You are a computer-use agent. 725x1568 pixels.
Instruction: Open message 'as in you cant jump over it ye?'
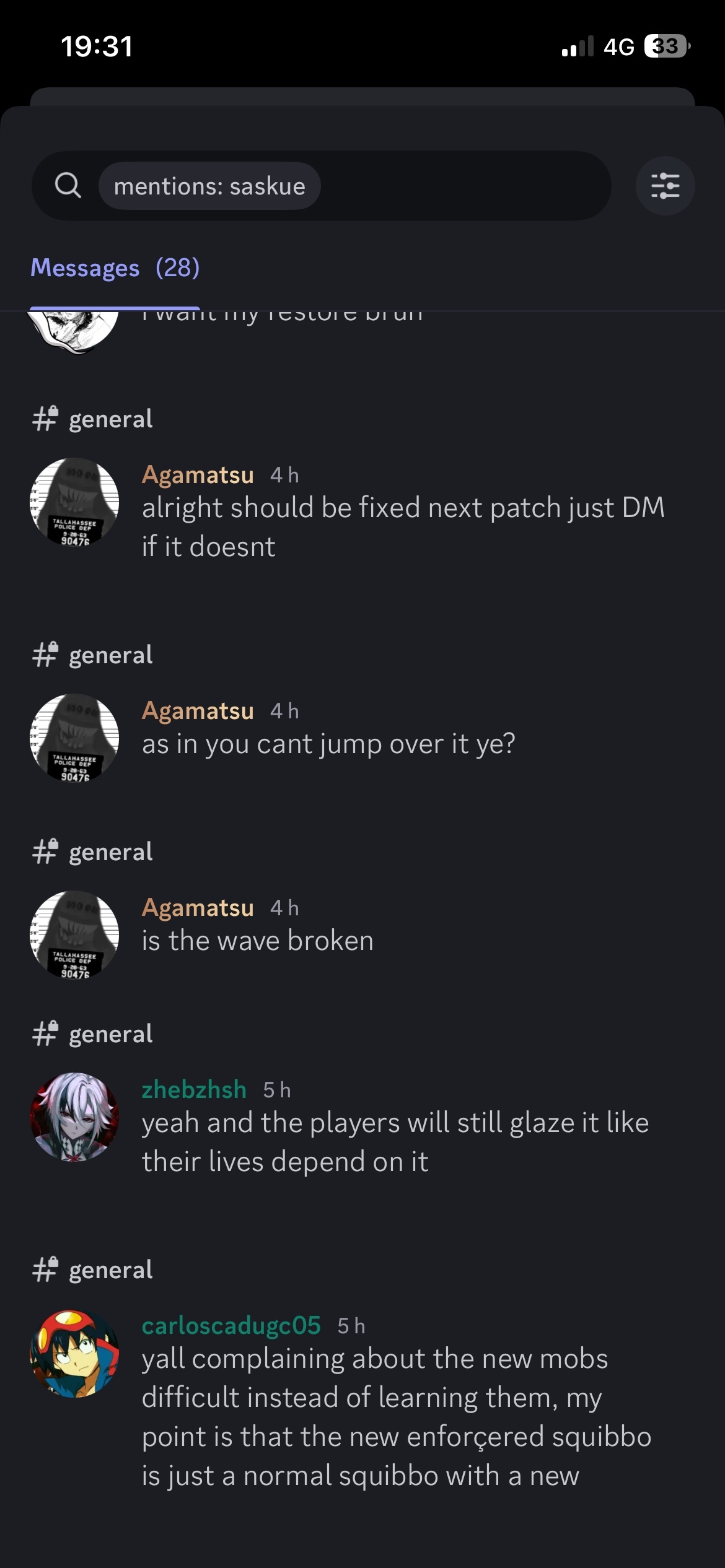click(328, 744)
